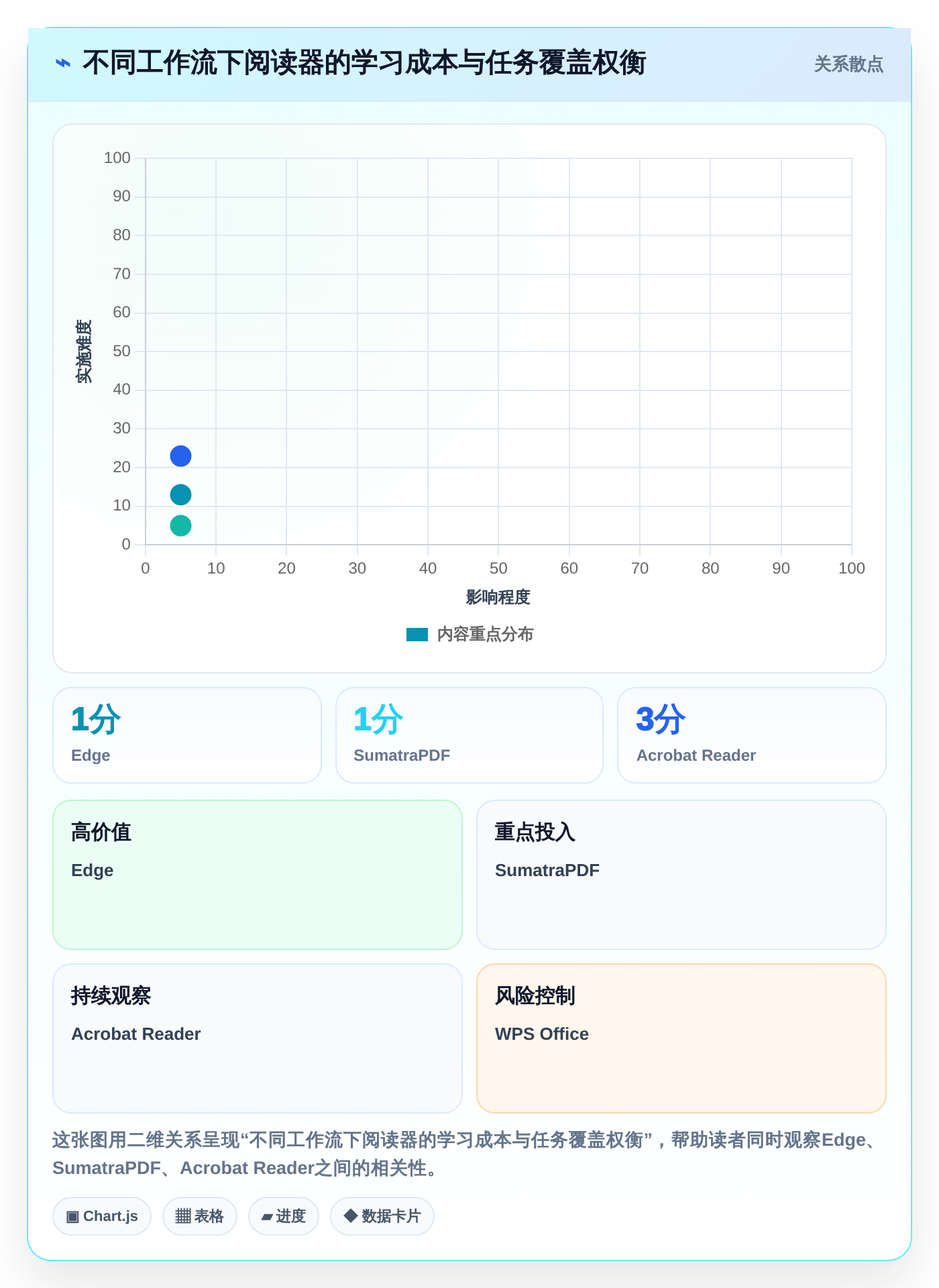Select the 高价值 Edge quadrant card

(x=258, y=875)
